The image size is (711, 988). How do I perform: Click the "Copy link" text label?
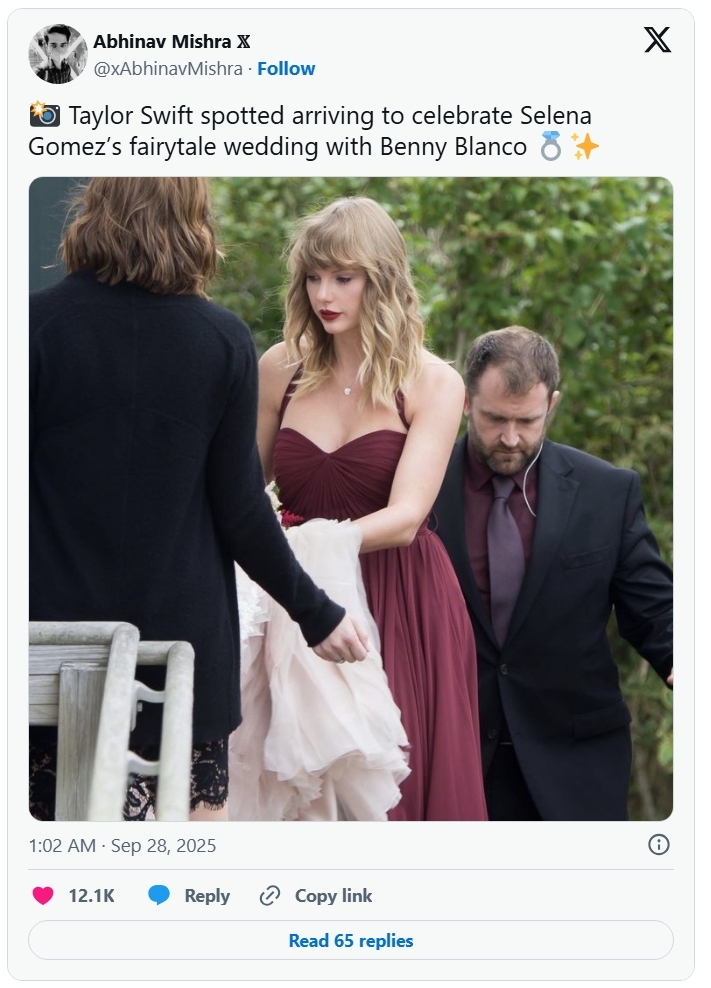point(333,896)
